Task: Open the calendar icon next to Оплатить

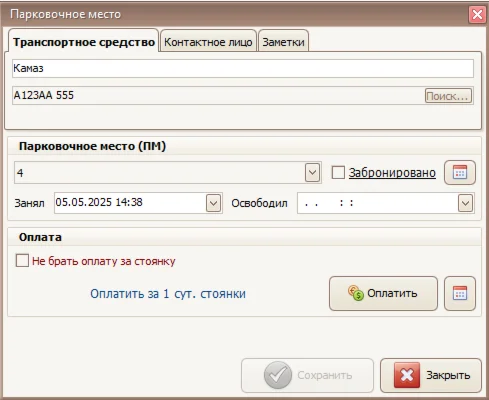Action: click(x=460, y=293)
